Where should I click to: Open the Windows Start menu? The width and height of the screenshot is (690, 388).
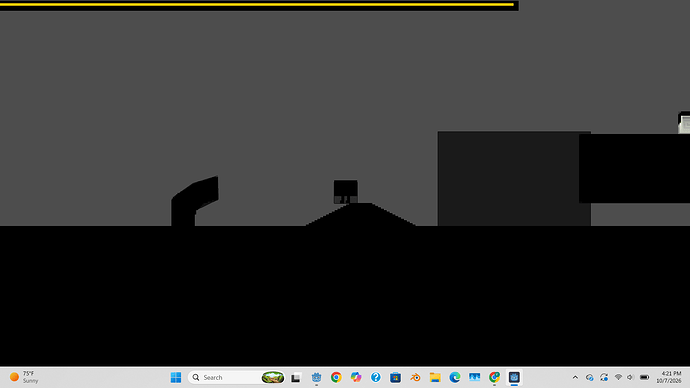pyautogui.click(x=176, y=377)
